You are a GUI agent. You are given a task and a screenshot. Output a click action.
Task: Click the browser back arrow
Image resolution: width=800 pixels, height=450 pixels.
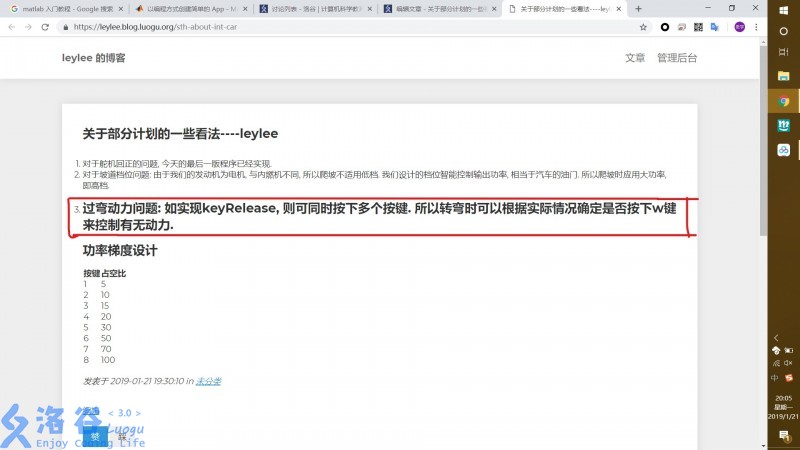pos(11,27)
